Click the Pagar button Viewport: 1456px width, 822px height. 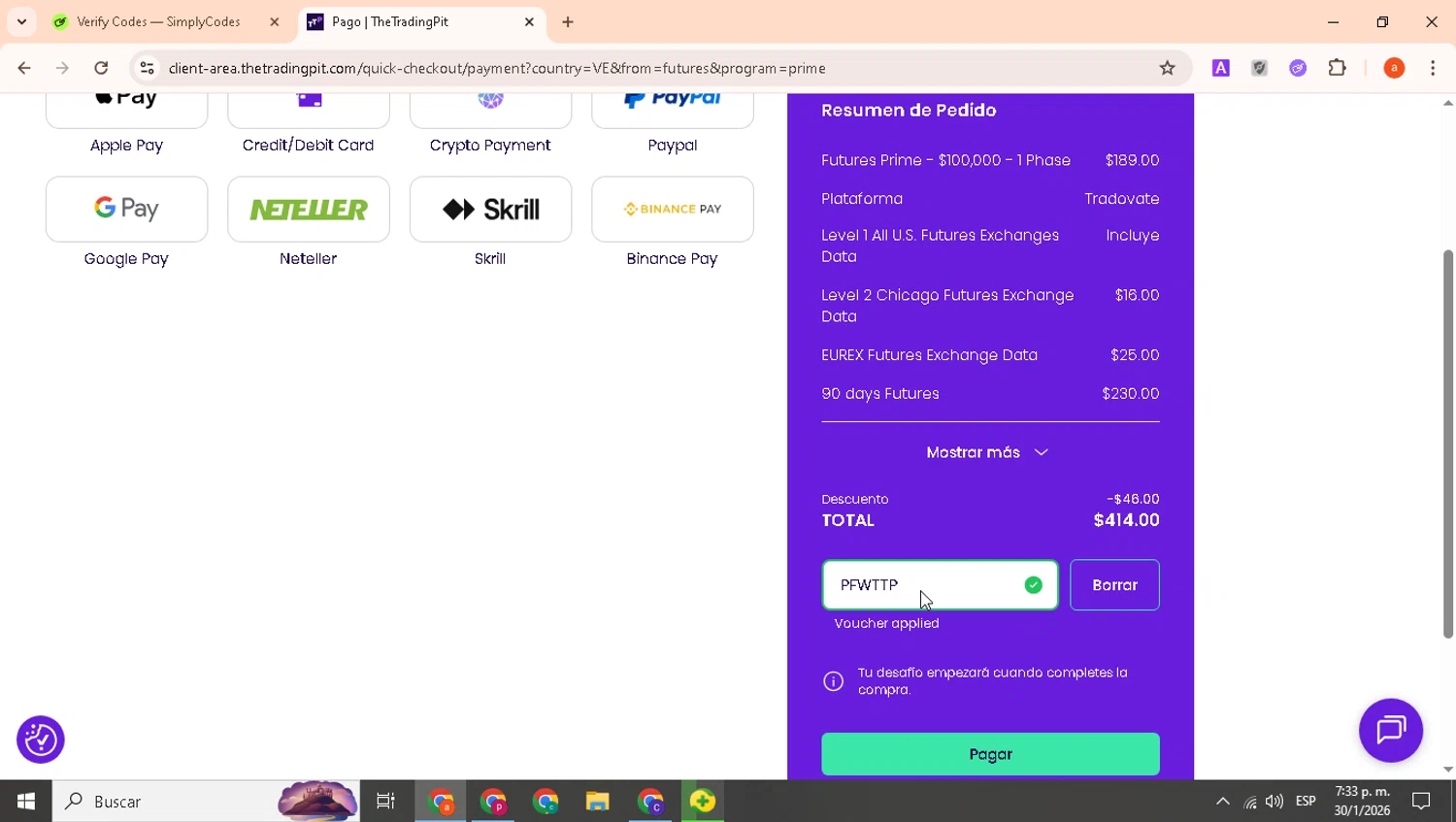pos(990,754)
